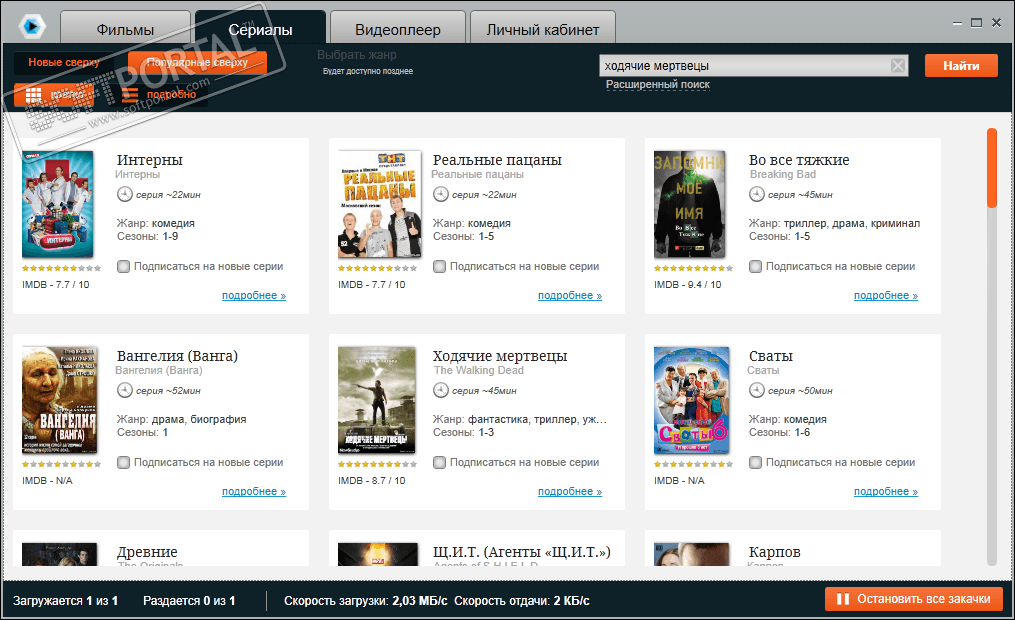Click clock icon in Интерны card

pos(124,194)
